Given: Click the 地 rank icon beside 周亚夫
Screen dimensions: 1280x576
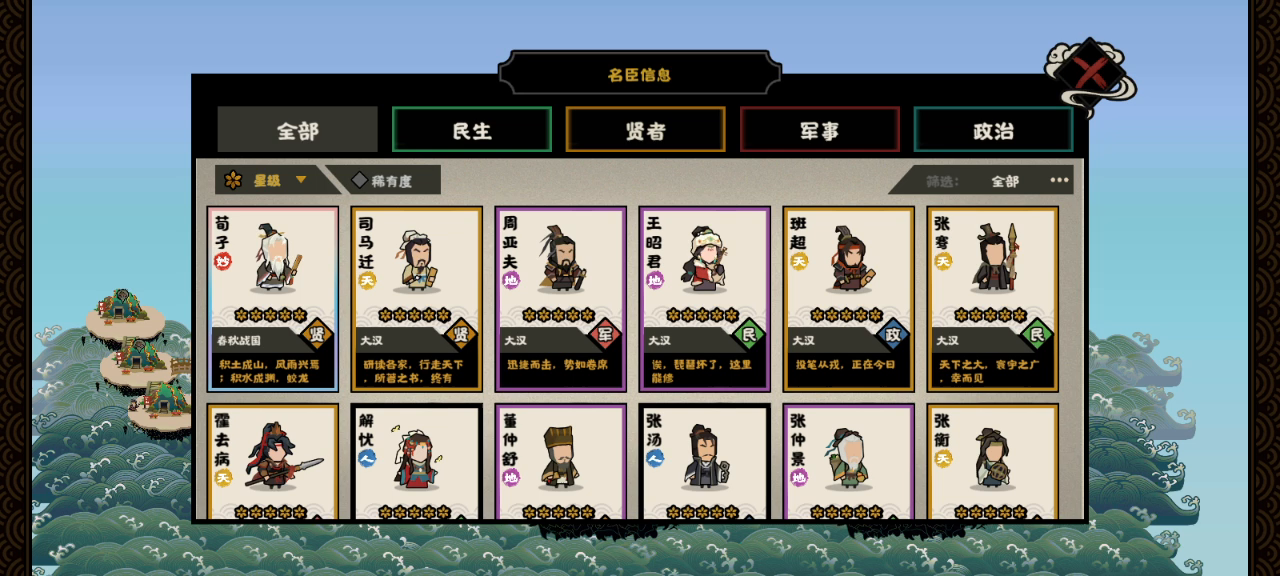Looking at the screenshot, I should coord(511,281).
